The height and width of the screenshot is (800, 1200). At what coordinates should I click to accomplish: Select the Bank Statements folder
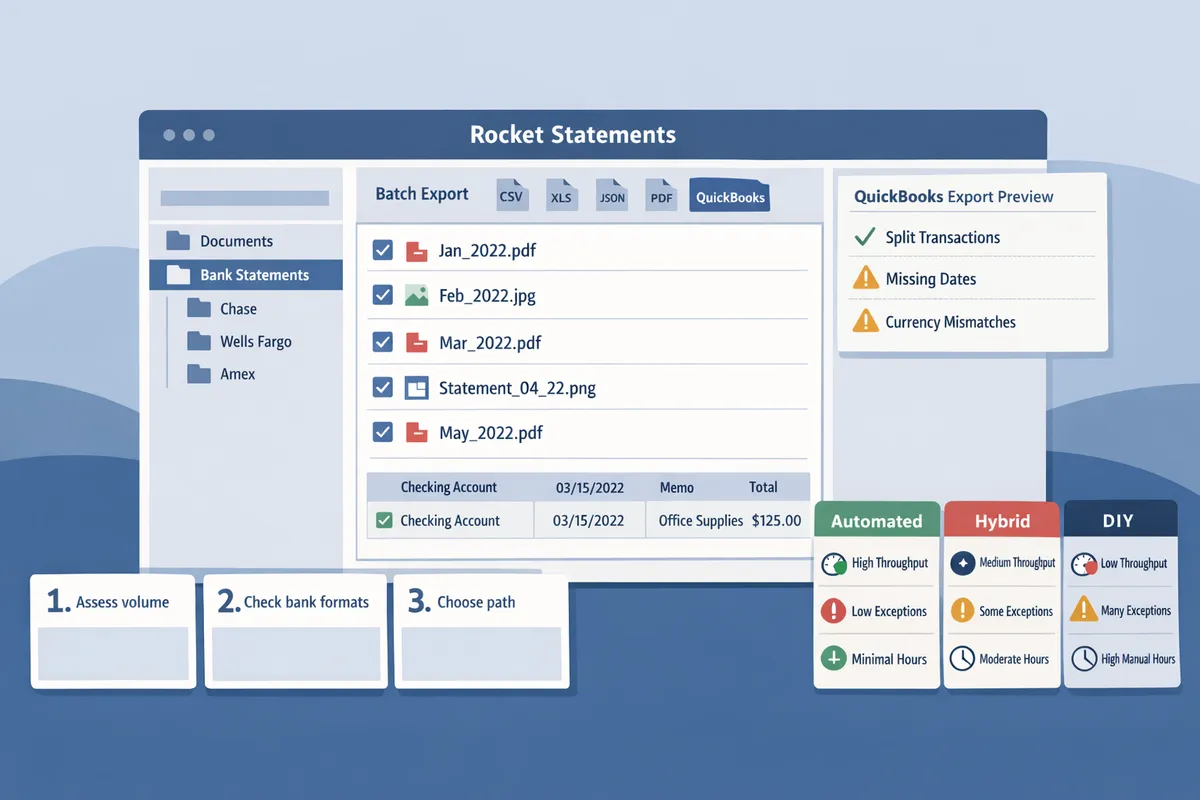[246, 275]
